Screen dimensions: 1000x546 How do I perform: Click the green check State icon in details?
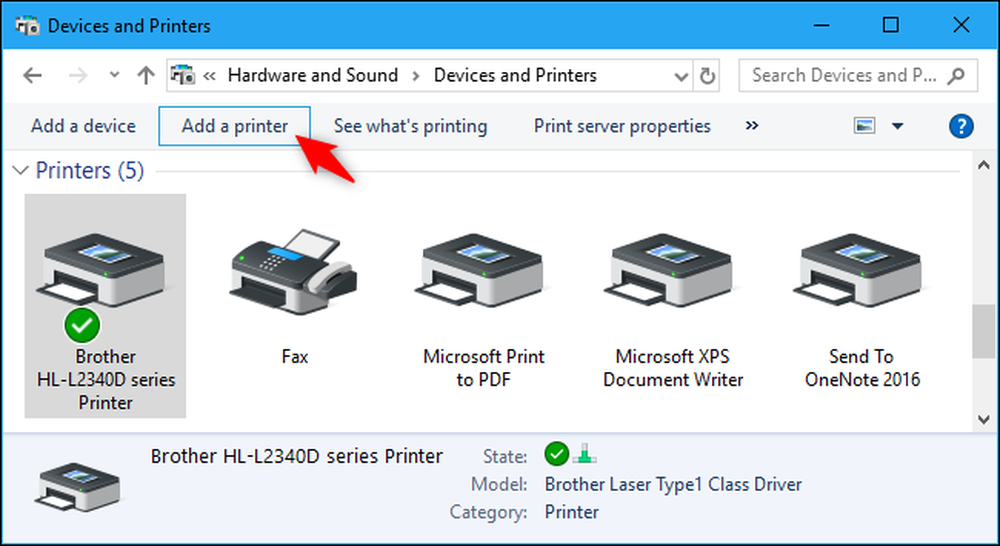click(x=557, y=454)
